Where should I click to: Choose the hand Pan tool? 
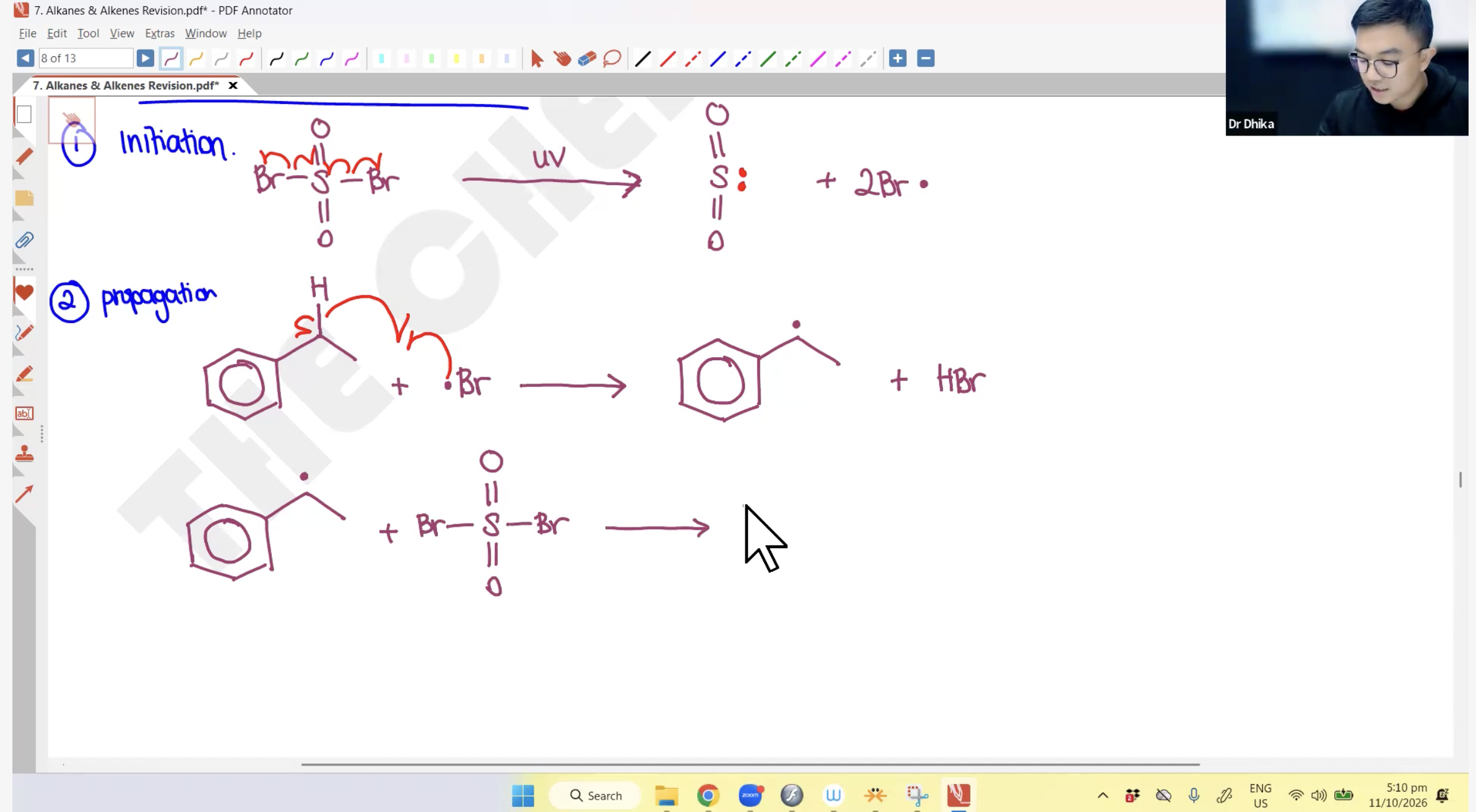coord(562,59)
